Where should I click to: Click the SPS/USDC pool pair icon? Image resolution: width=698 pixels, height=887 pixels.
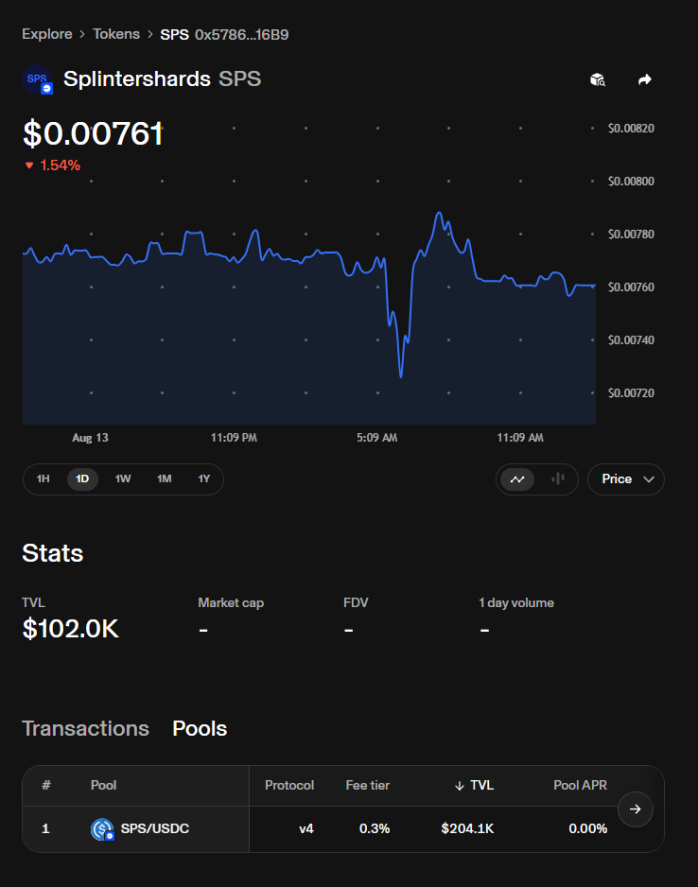coord(102,829)
